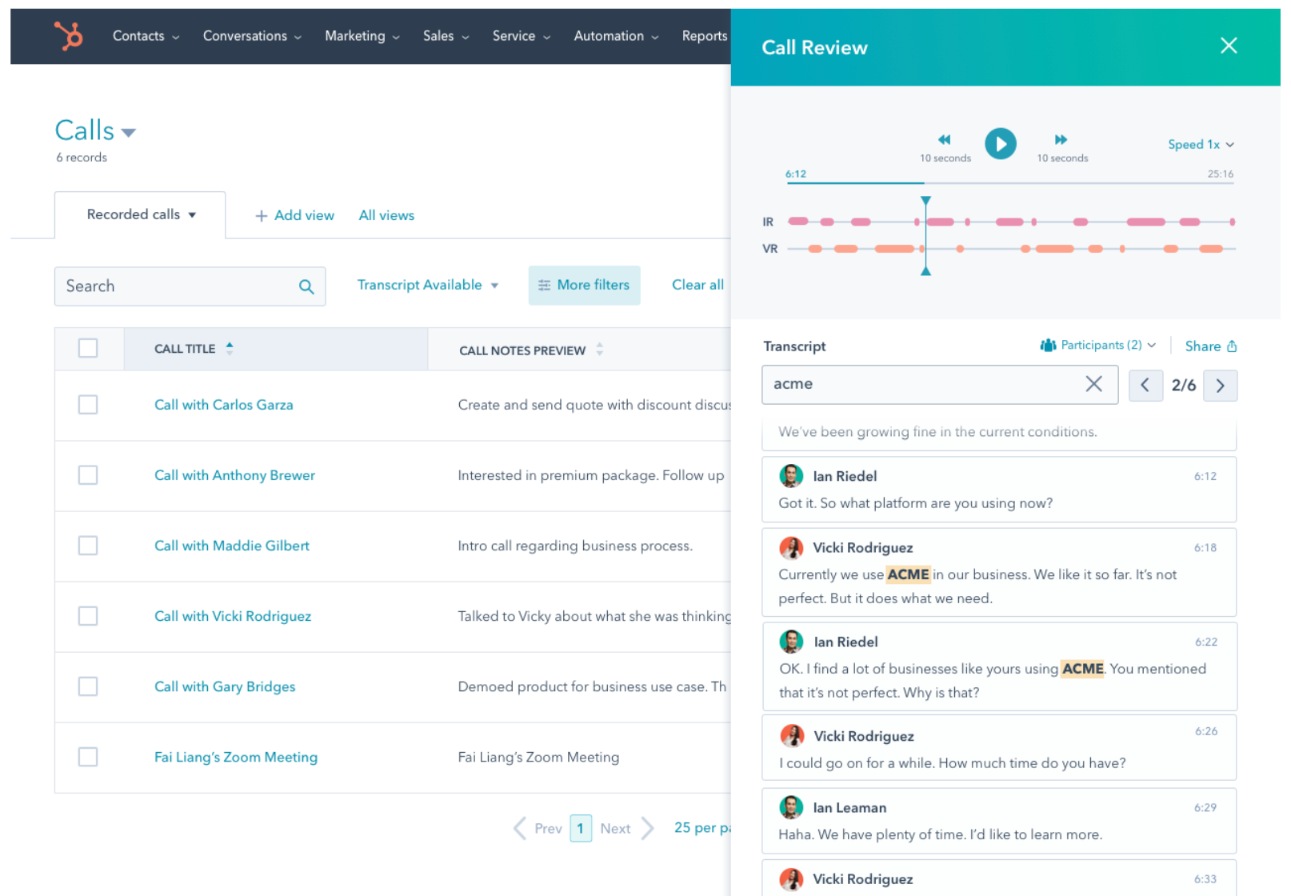Open Call with Maddie Gilbert

click(x=232, y=546)
